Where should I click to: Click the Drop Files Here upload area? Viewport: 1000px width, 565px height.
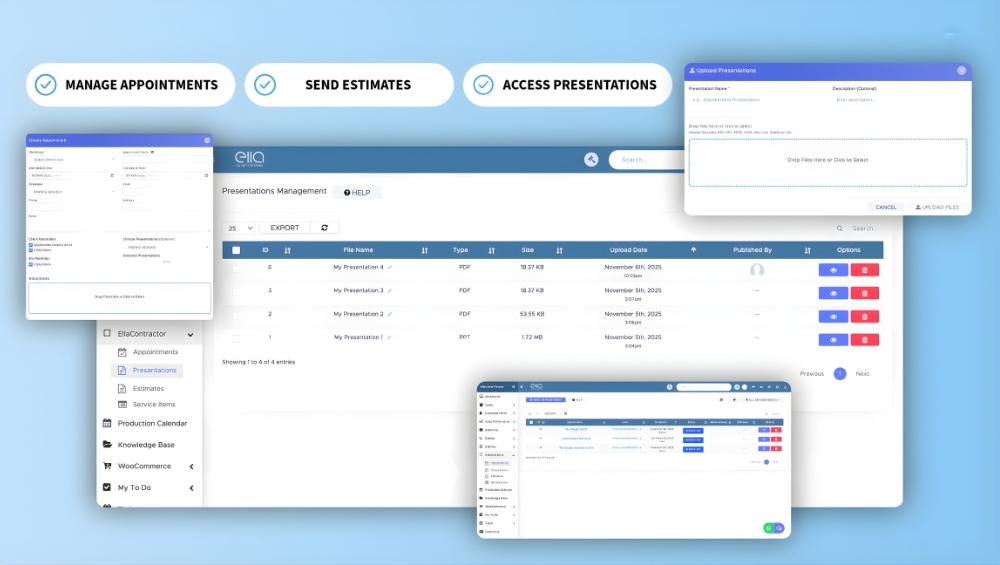(827, 161)
